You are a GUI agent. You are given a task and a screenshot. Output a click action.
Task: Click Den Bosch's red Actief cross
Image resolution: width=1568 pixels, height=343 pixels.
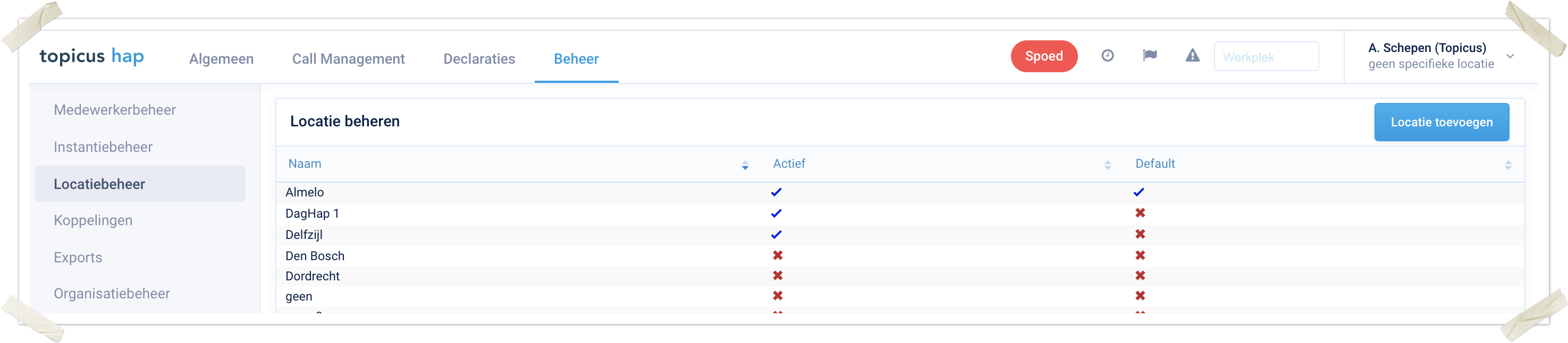point(777,255)
